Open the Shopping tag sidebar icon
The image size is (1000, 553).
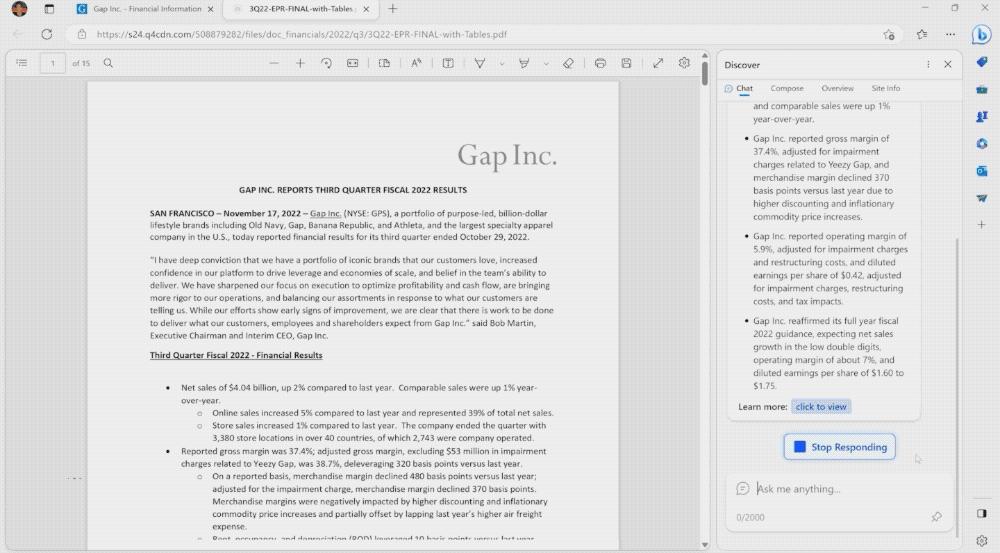coord(982,62)
